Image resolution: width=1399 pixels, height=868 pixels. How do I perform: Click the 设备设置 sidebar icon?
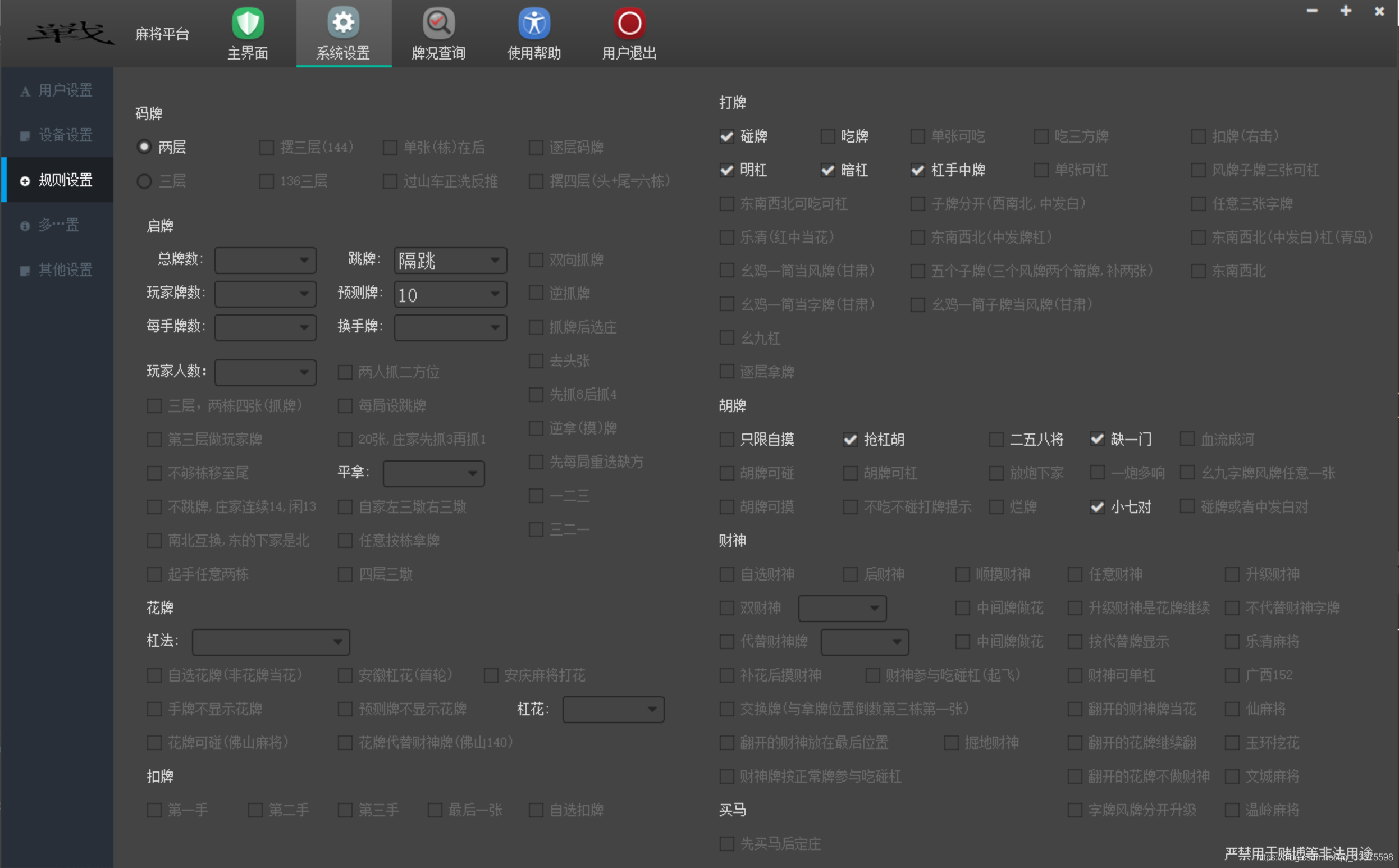tap(25, 136)
